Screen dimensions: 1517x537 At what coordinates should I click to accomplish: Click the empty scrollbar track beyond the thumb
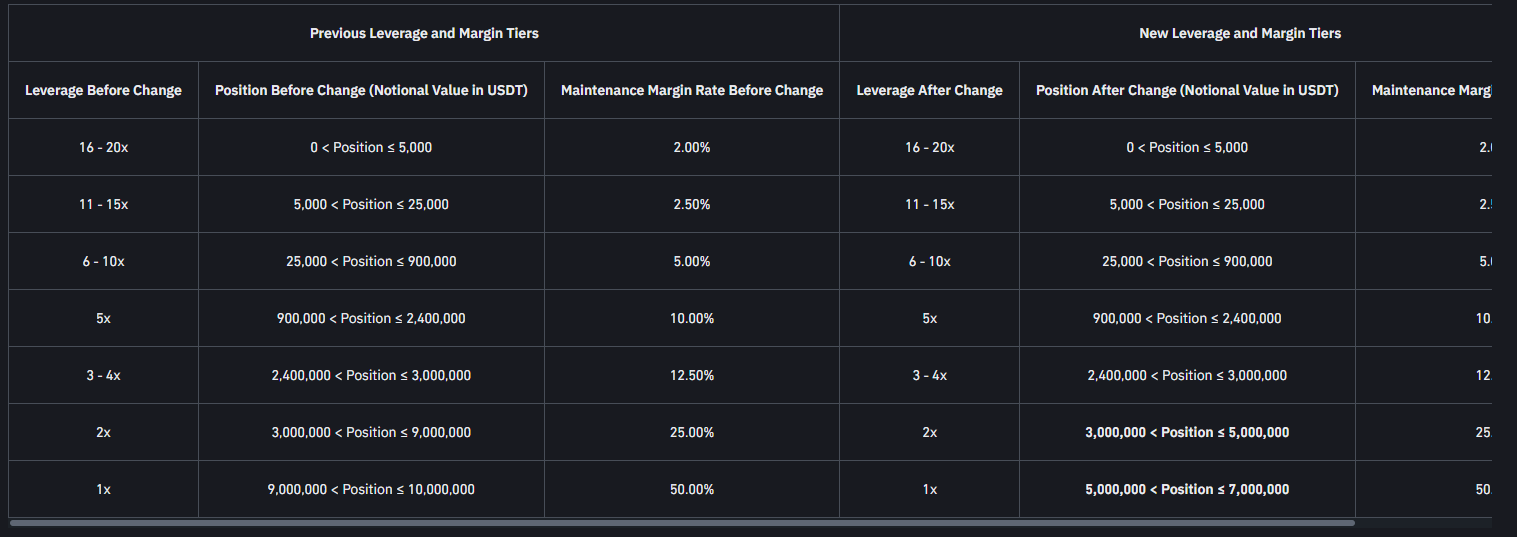(1422, 522)
